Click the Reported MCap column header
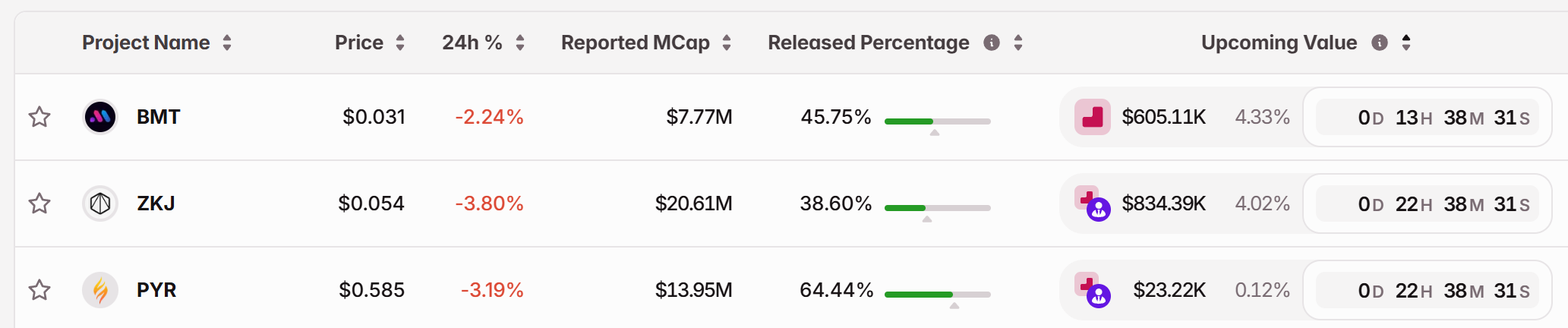 click(x=635, y=43)
